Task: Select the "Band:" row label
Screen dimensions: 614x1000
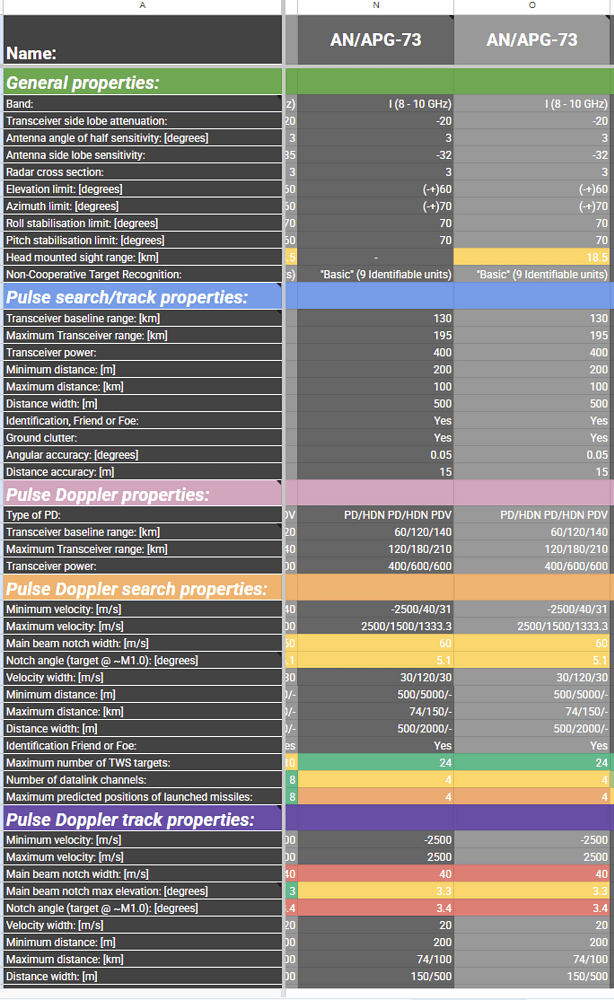Action: (x=142, y=104)
